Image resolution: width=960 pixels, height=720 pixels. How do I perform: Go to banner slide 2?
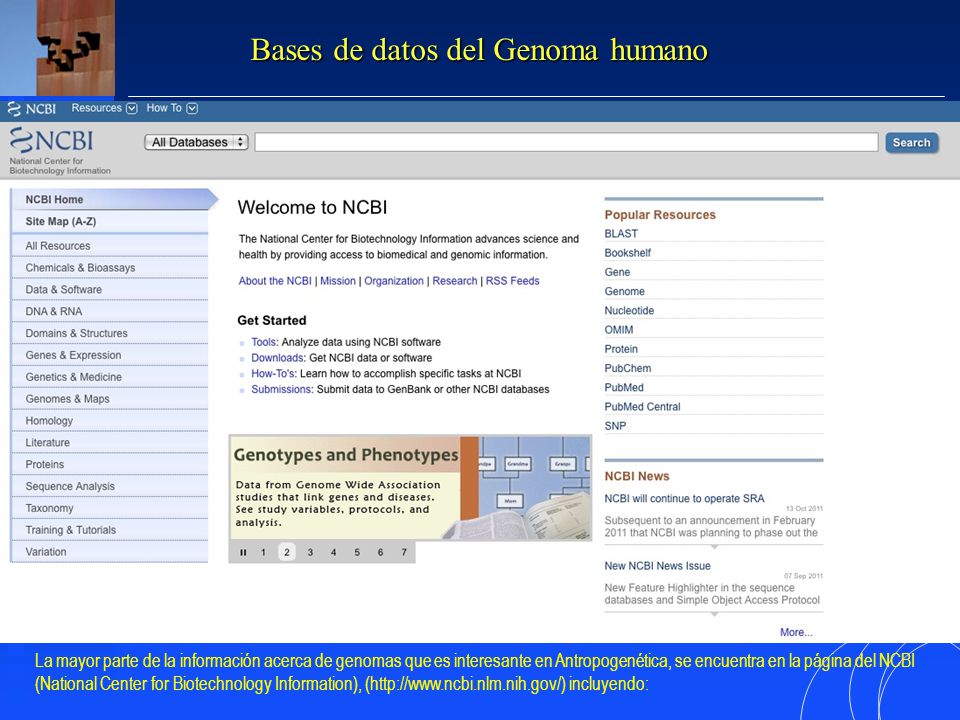point(287,552)
